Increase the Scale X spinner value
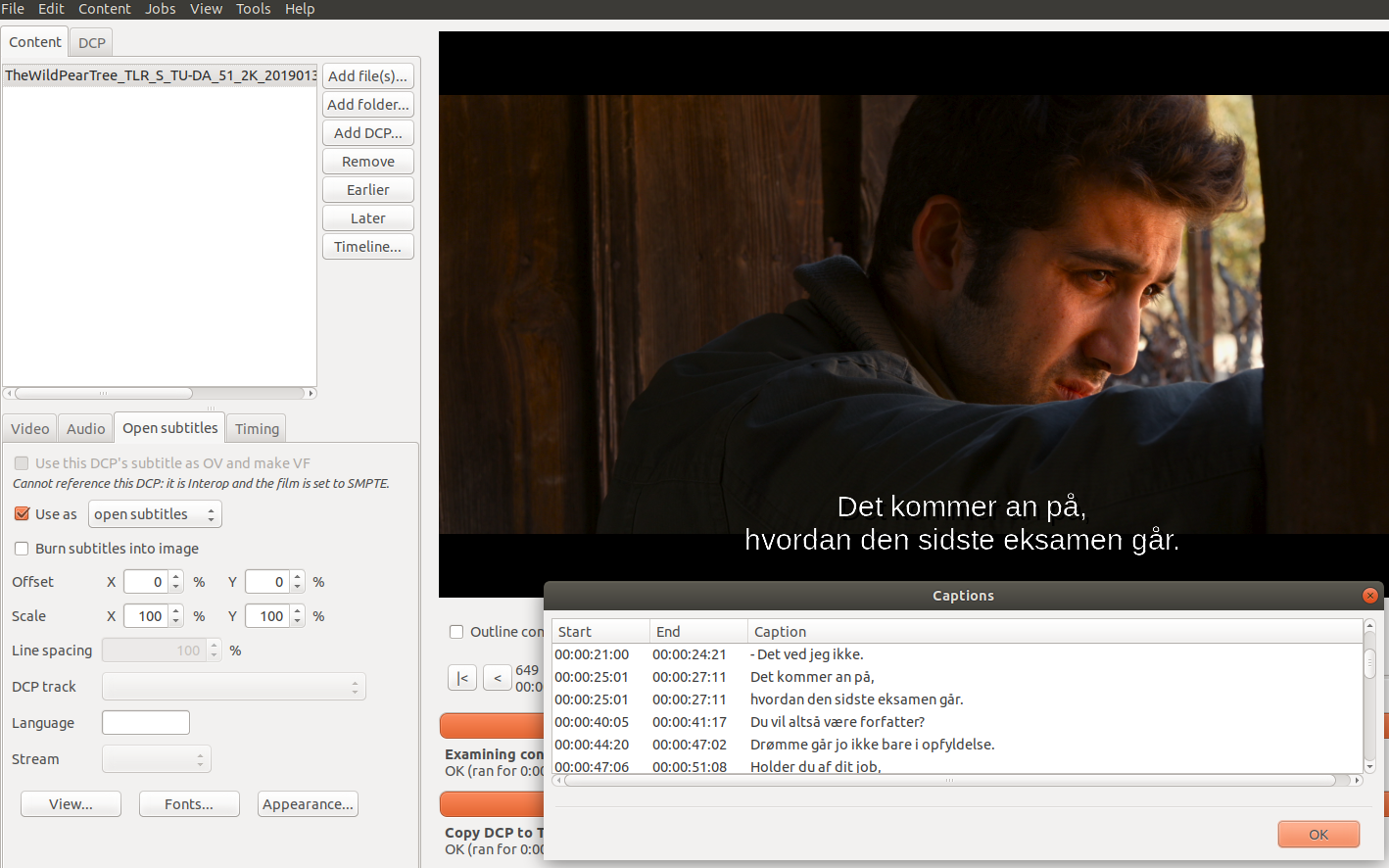 [176, 611]
